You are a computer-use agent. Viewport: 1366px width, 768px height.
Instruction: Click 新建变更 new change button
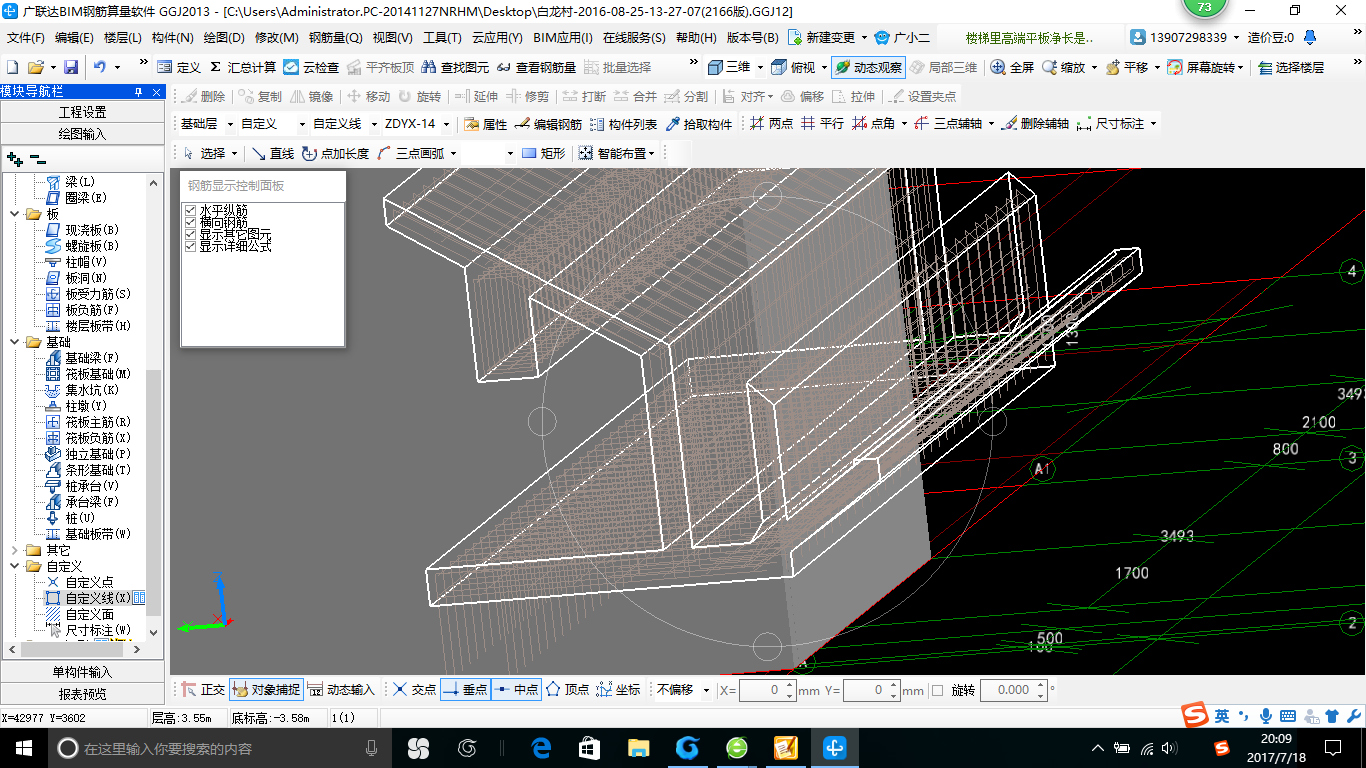coord(822,38)
